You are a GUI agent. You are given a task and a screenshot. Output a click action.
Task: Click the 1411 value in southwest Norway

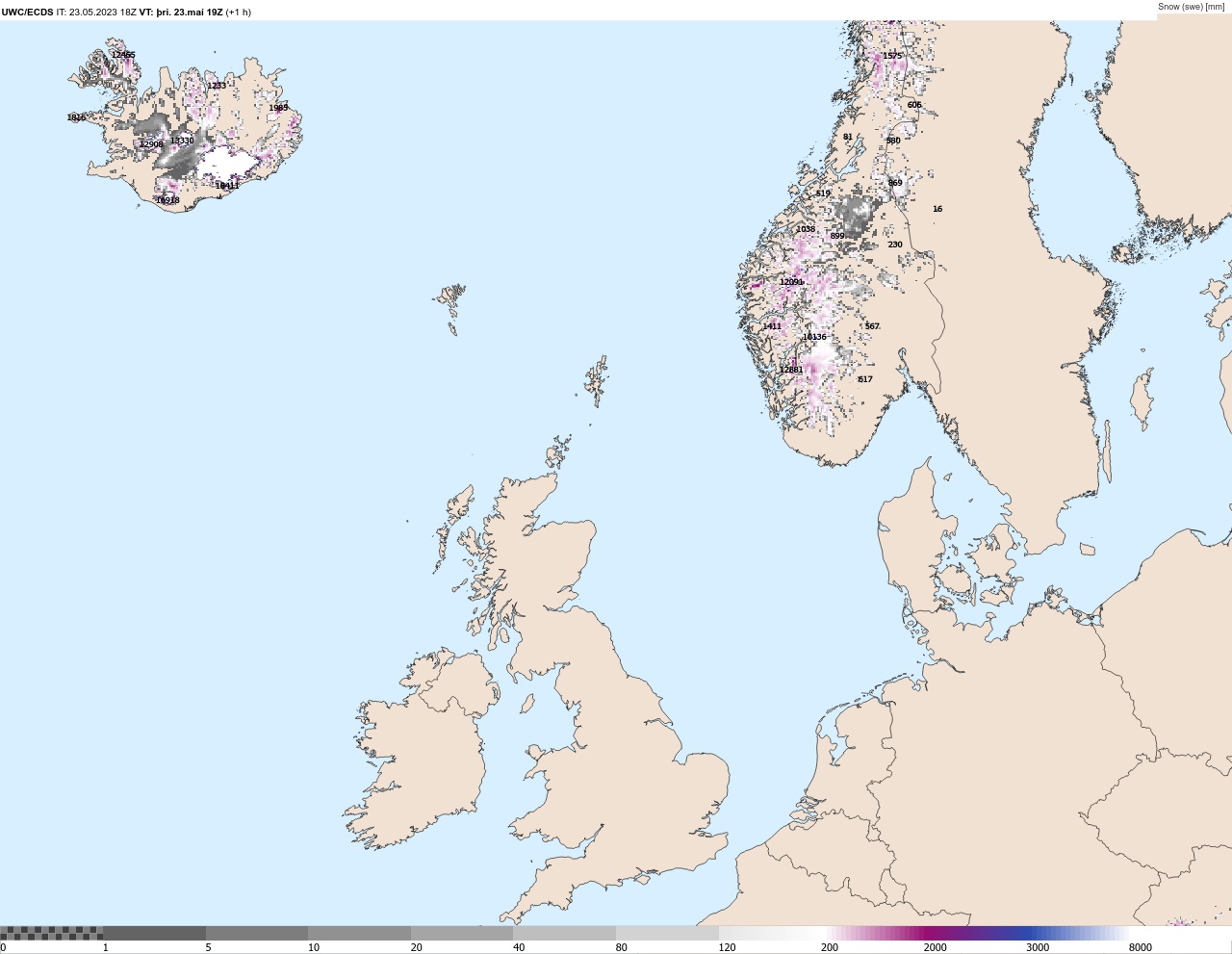(772, 326)
